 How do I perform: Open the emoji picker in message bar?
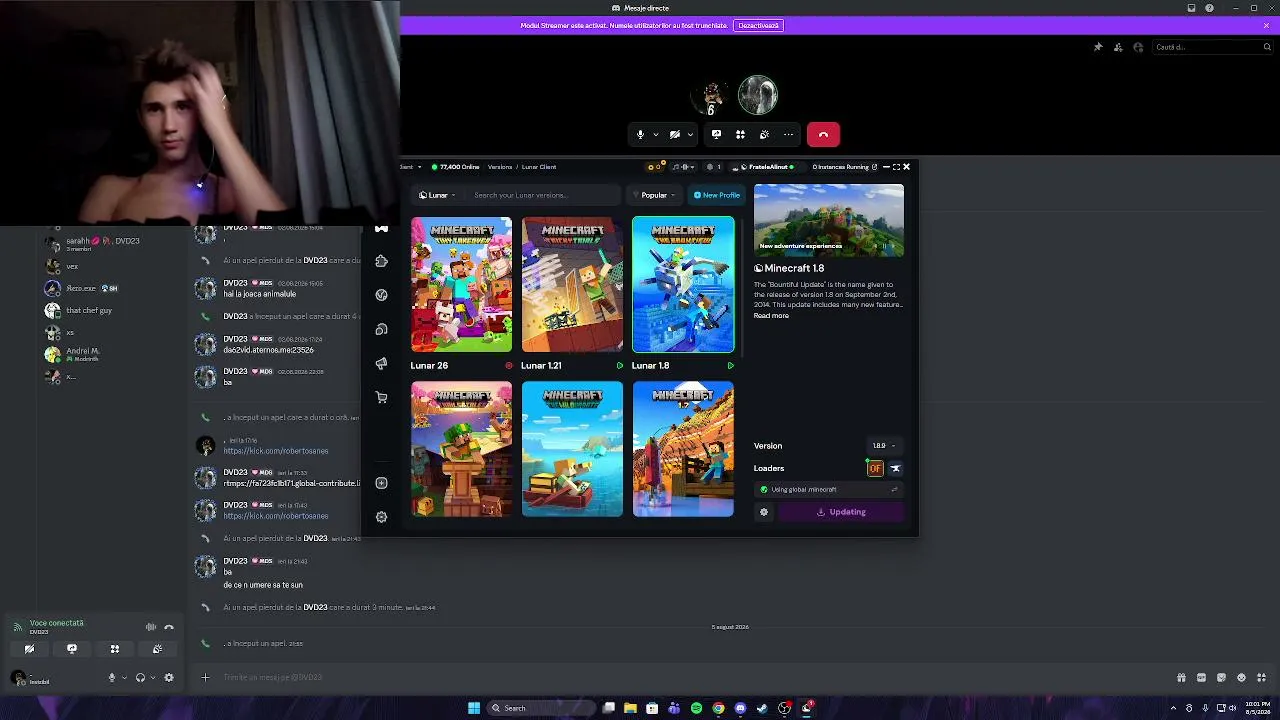[x=1241, y=677]
